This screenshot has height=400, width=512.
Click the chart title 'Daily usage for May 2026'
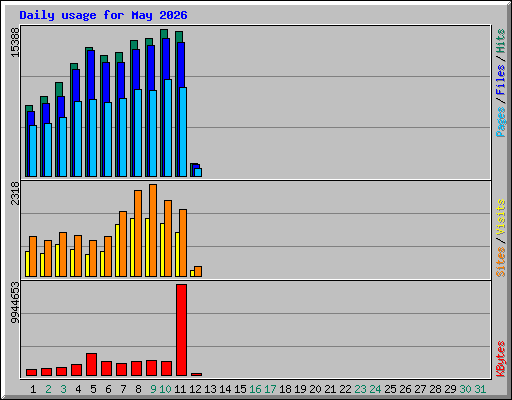(103, 15)
